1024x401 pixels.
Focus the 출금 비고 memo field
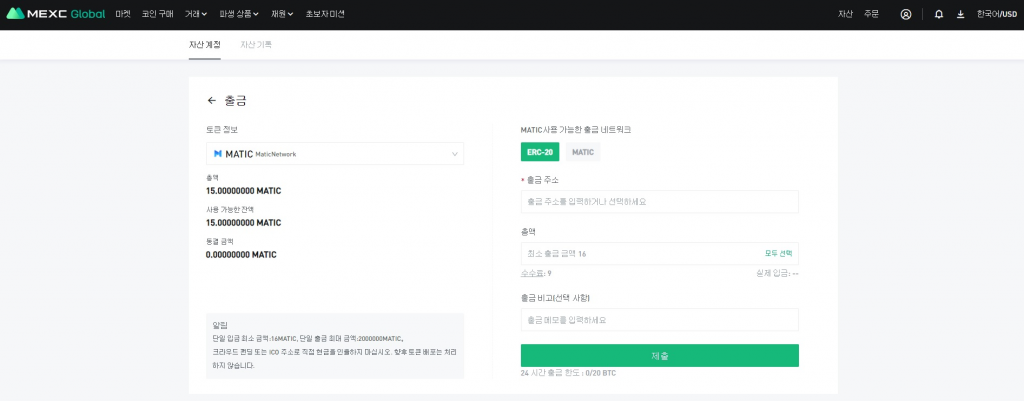pyautogui.click(x=659, y=320)
